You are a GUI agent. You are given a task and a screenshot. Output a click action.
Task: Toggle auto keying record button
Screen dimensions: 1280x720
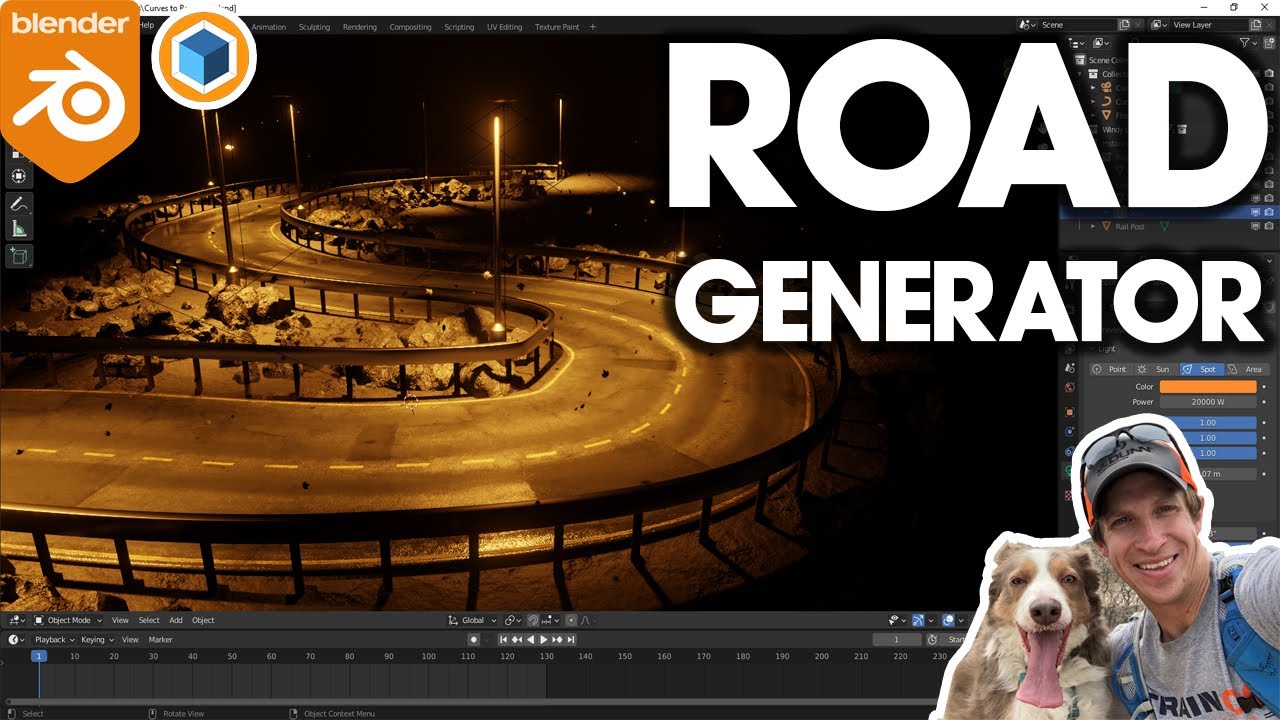click(474, 639)
